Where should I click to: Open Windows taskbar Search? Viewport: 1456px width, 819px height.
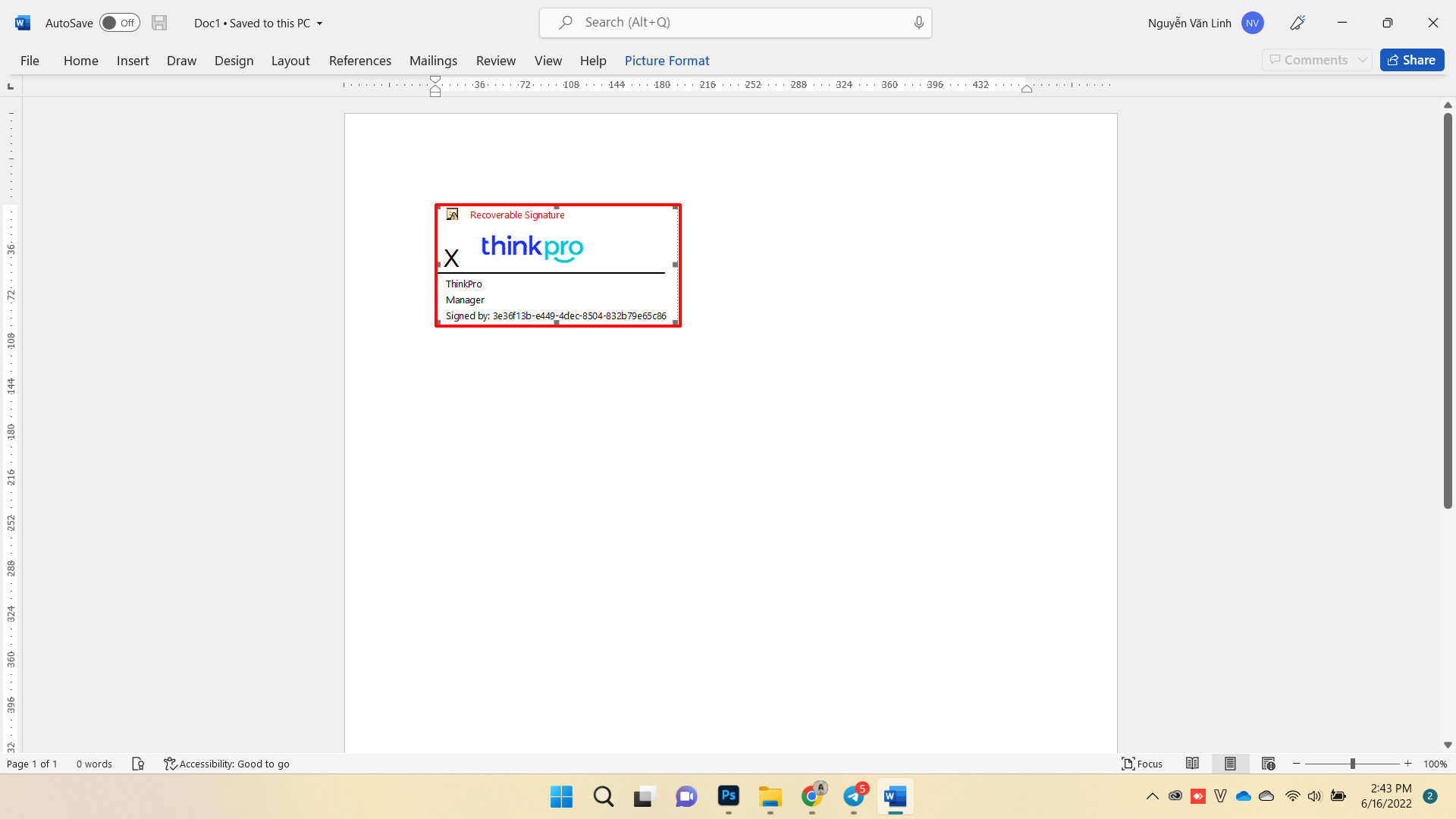coord(604,797)
